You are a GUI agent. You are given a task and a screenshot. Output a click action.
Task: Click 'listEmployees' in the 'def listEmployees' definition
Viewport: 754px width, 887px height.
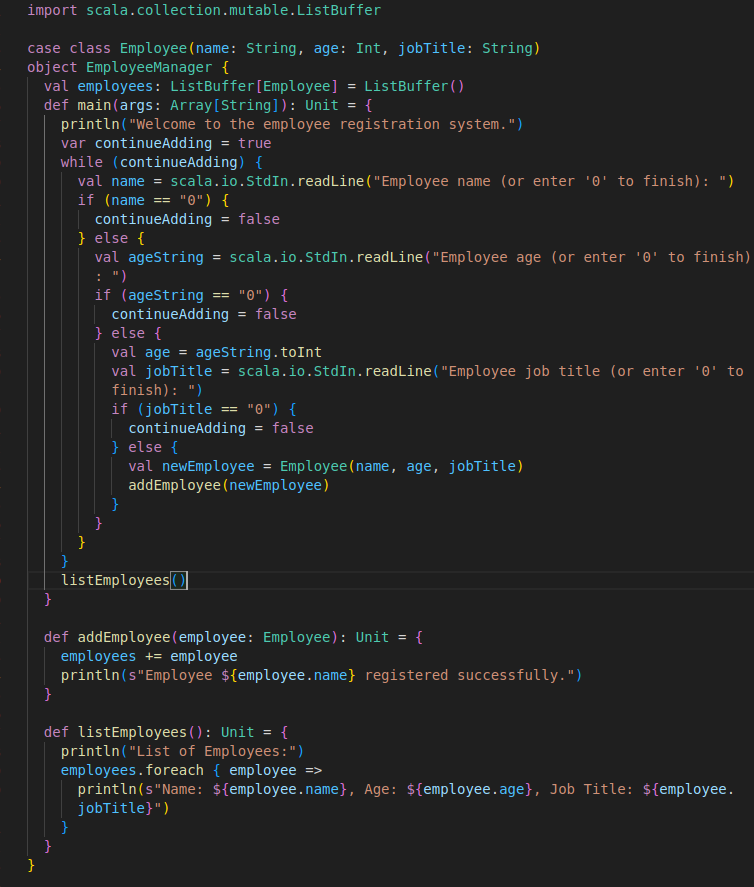132,733
